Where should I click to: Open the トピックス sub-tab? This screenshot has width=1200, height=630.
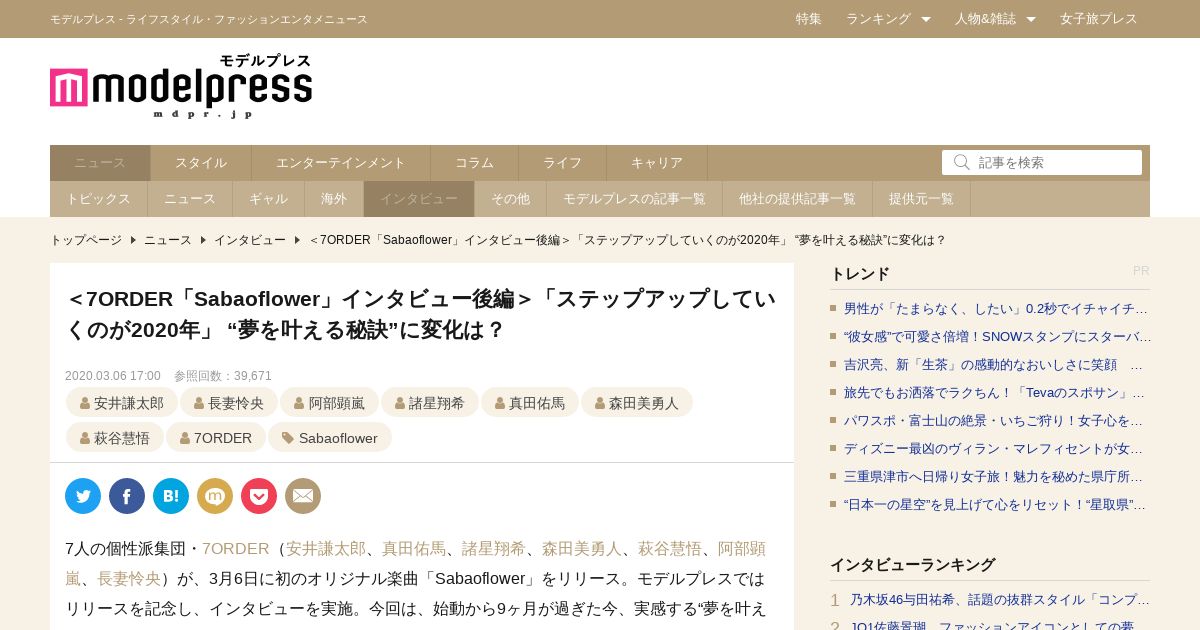click(x=98, y=199)
